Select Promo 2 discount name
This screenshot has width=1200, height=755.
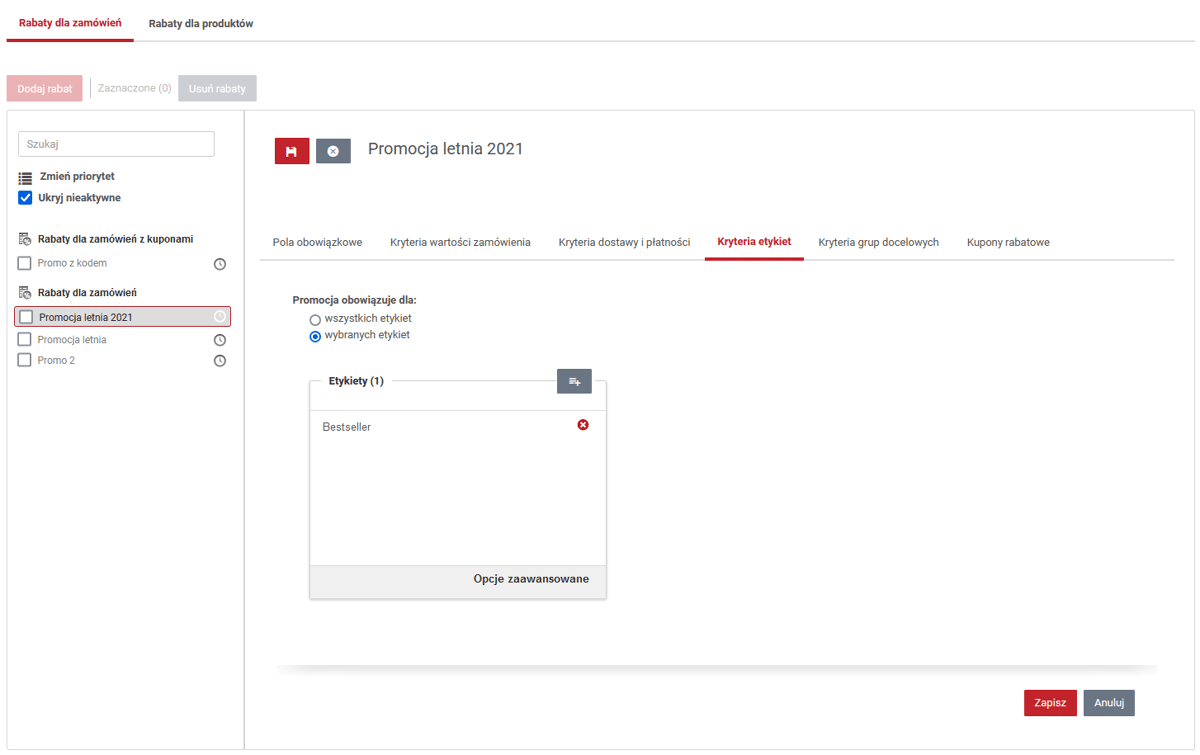tap(56, 360)
